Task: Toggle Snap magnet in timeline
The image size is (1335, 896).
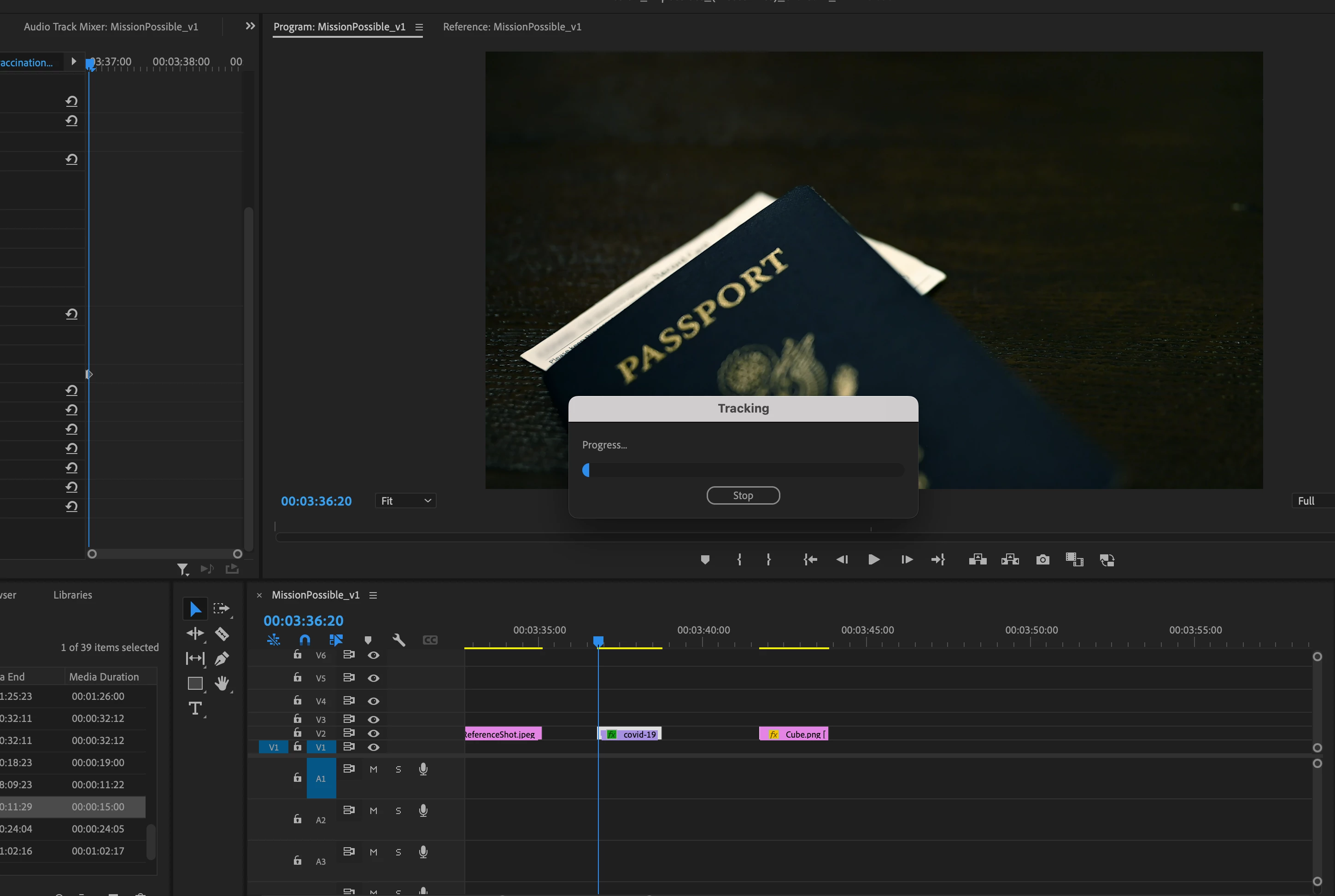Action: tap(305, 640)
